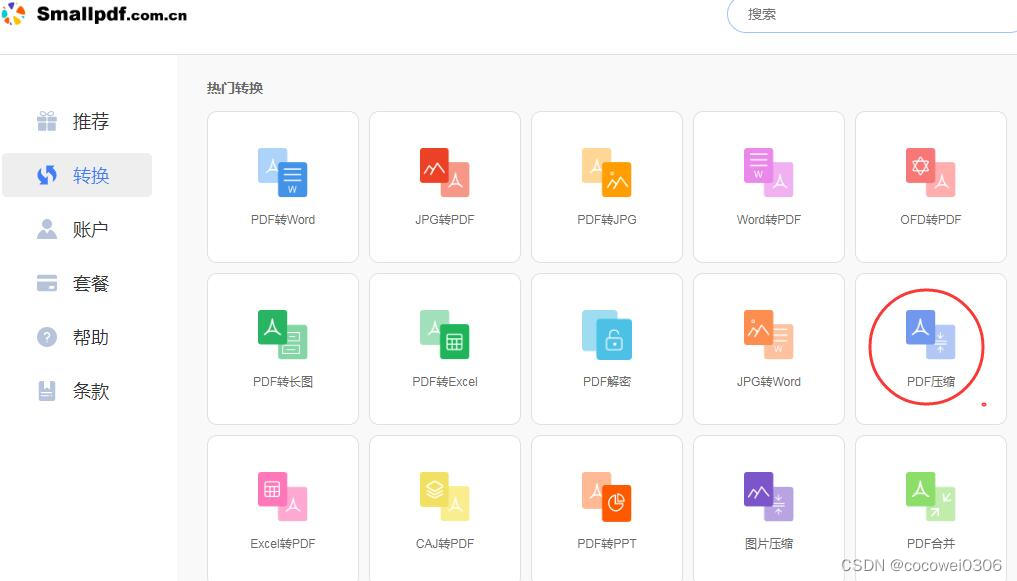This screenshot has width=1017, height=581.
Task: Select the PDF转PPT converter icon
Action: click(x=606, y=497)
